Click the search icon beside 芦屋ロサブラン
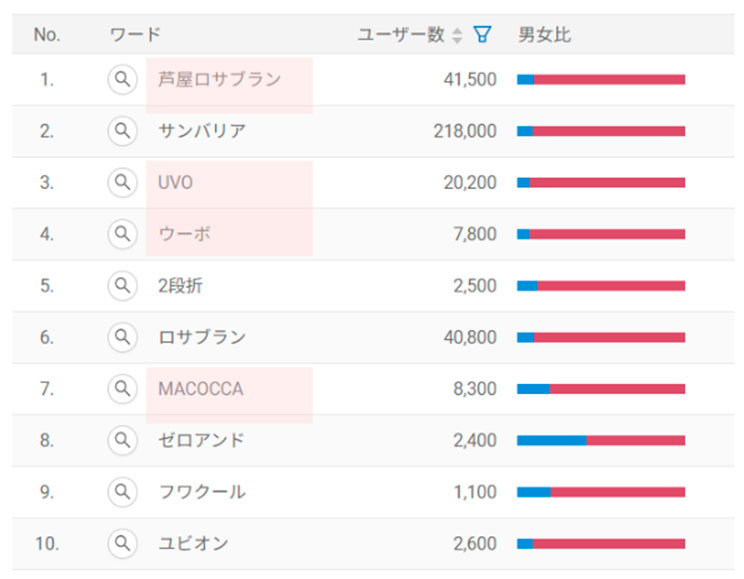Viewport: 744px width, 579px height. pos(122,80)
